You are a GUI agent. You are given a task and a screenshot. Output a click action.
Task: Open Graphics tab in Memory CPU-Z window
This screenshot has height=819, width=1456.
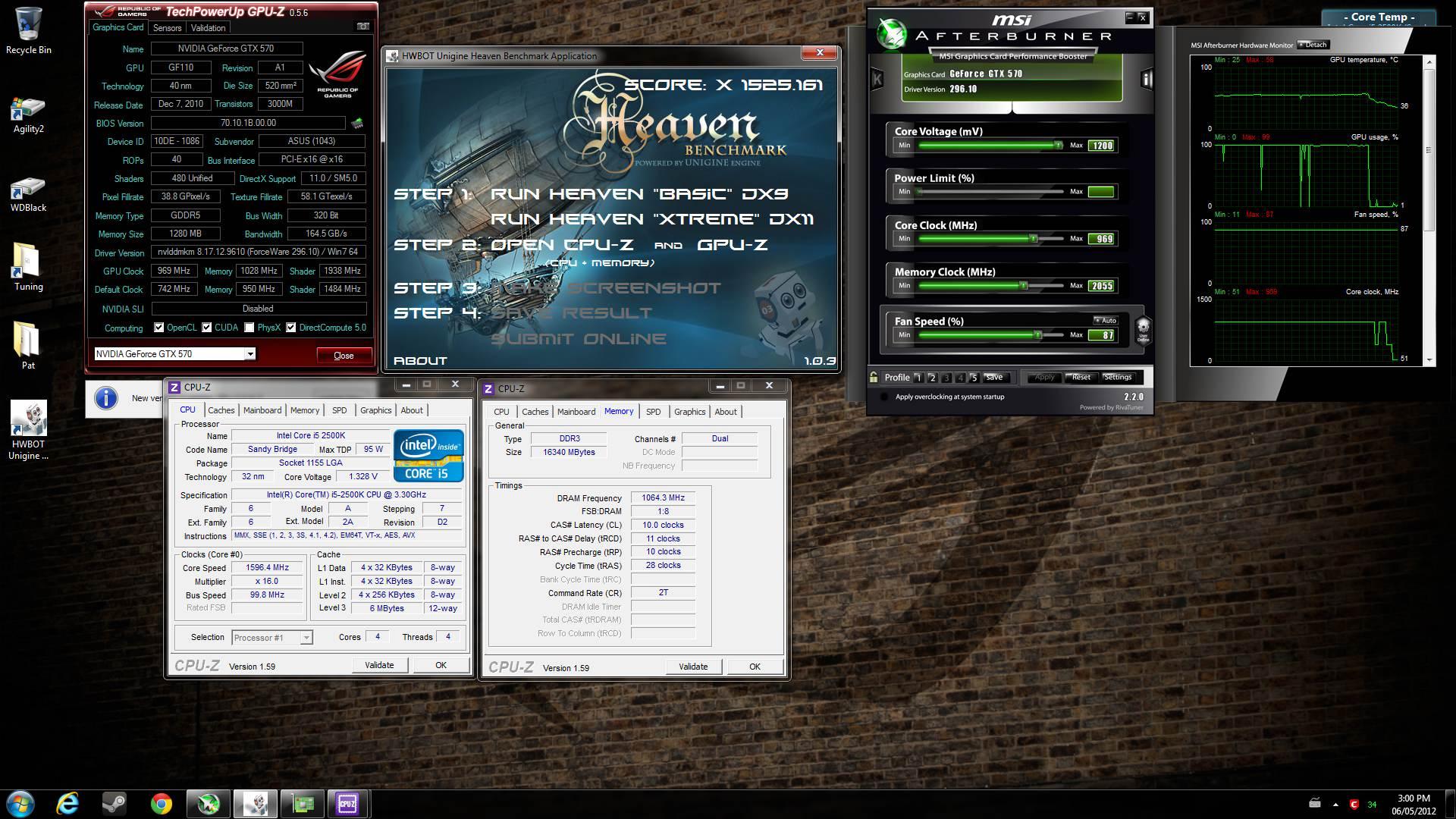[x=690, y=412]
